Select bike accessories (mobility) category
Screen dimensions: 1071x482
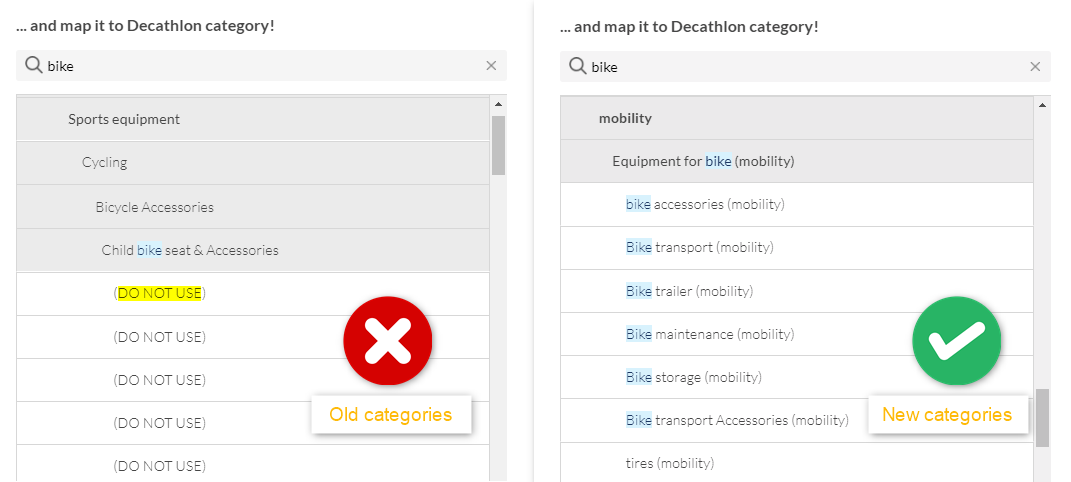click(x=705, y=204)
